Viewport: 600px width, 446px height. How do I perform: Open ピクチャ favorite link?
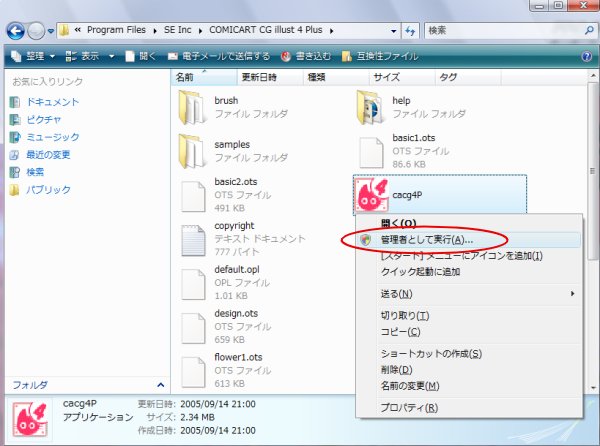point(44,120)
